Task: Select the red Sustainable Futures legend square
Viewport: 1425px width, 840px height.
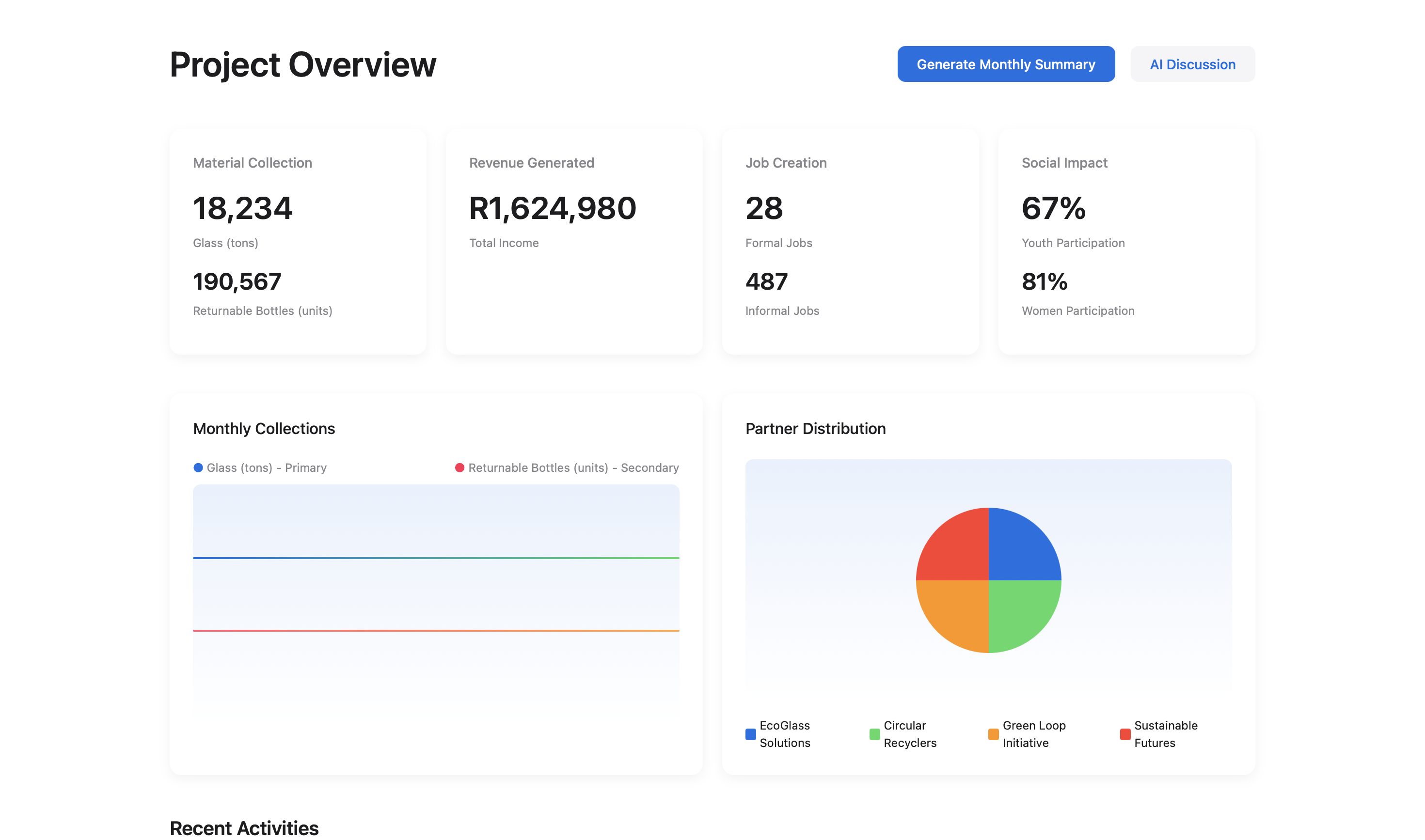Action: coord(1125,734)
